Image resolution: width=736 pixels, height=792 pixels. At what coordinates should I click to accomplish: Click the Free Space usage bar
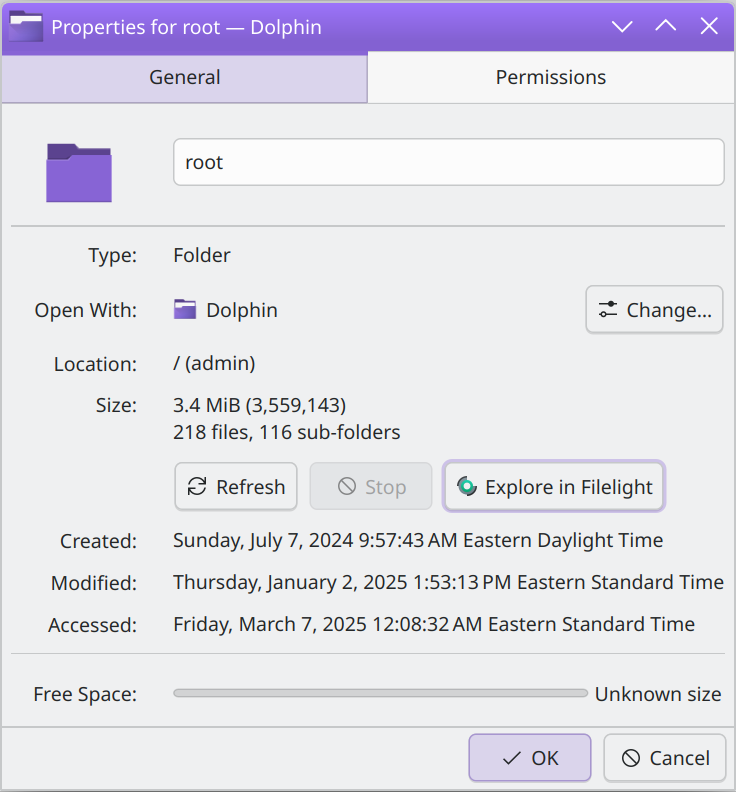(x=380, y=693)
